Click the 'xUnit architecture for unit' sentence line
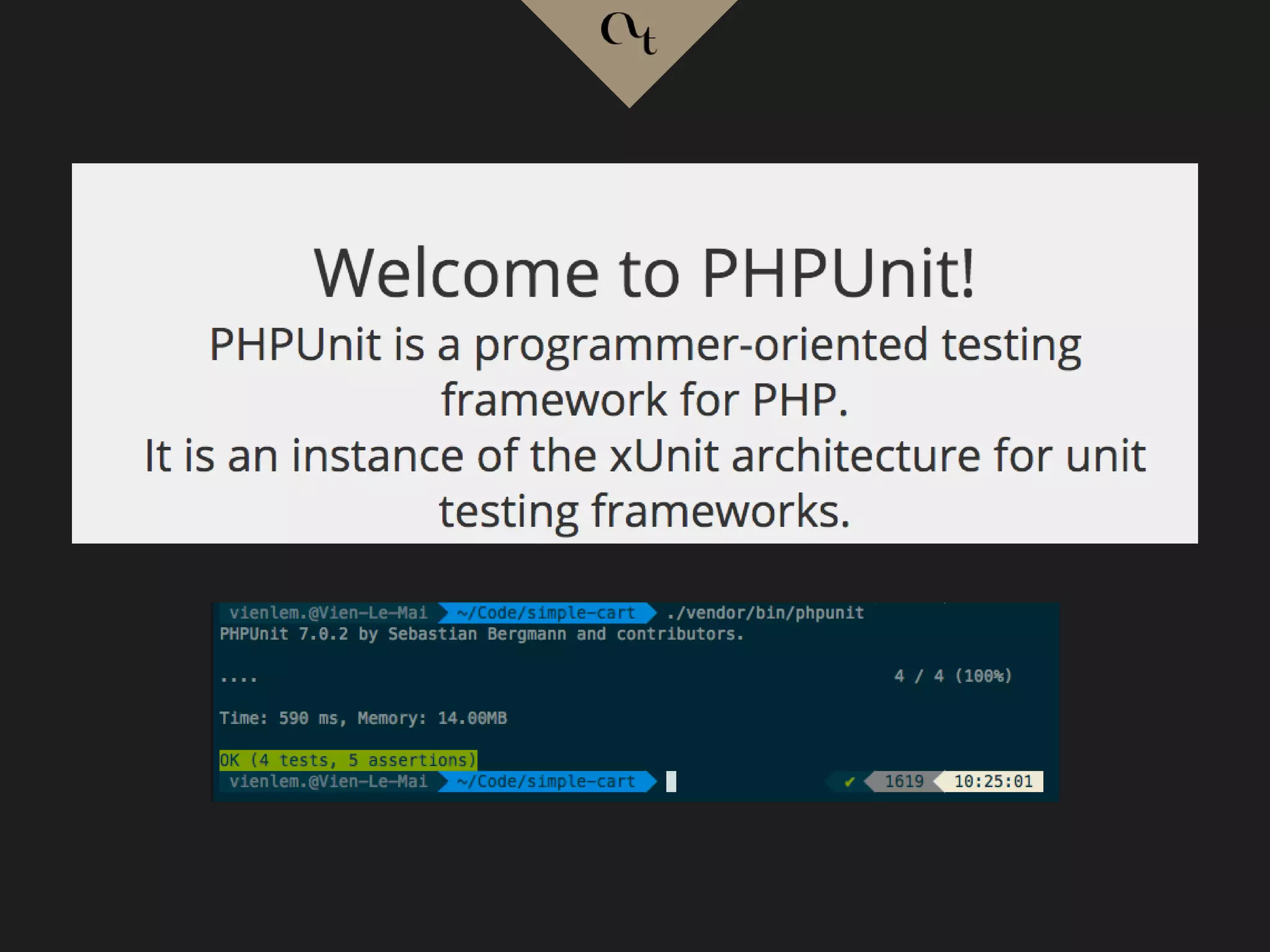1270x952 pixels. tap(645, 456)
